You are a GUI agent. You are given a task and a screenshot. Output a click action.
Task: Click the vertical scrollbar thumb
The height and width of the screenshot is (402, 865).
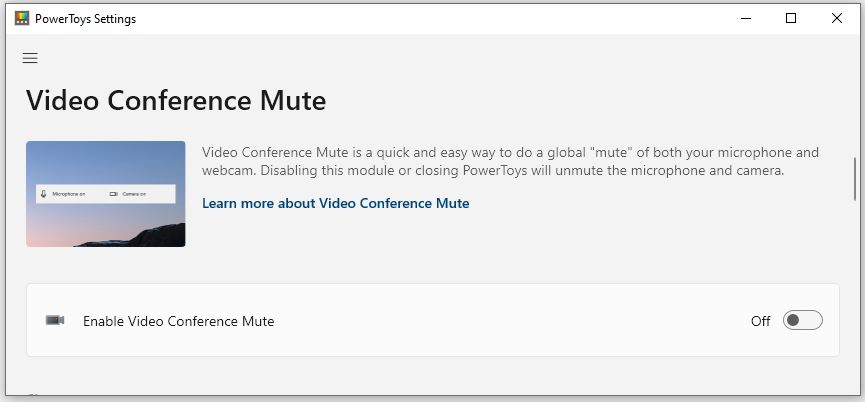[855, 179]
